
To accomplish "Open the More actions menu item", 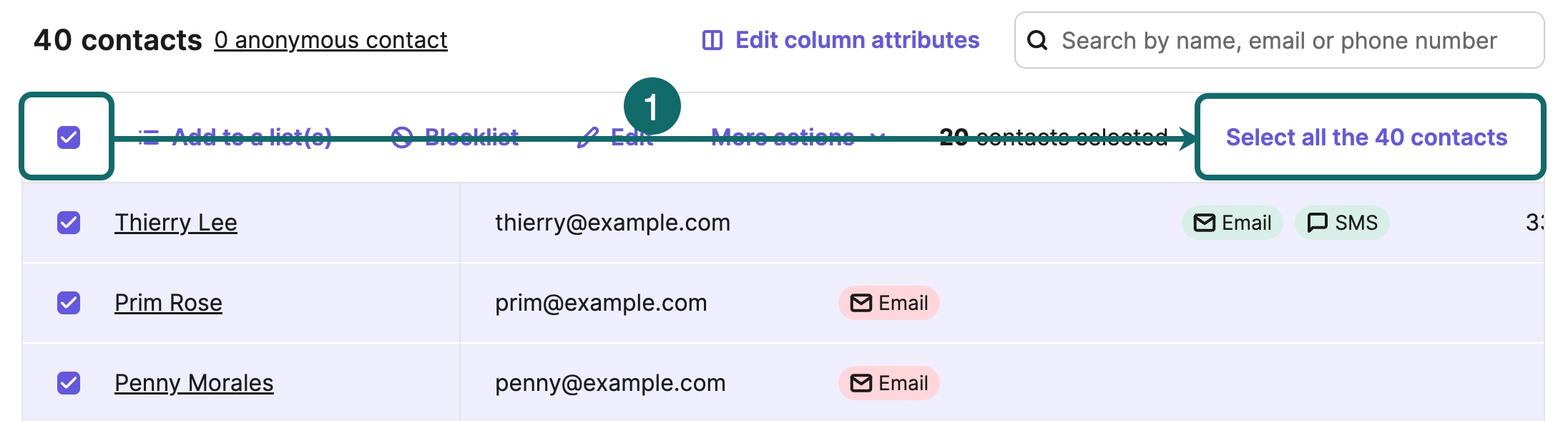I will point(782,137).
